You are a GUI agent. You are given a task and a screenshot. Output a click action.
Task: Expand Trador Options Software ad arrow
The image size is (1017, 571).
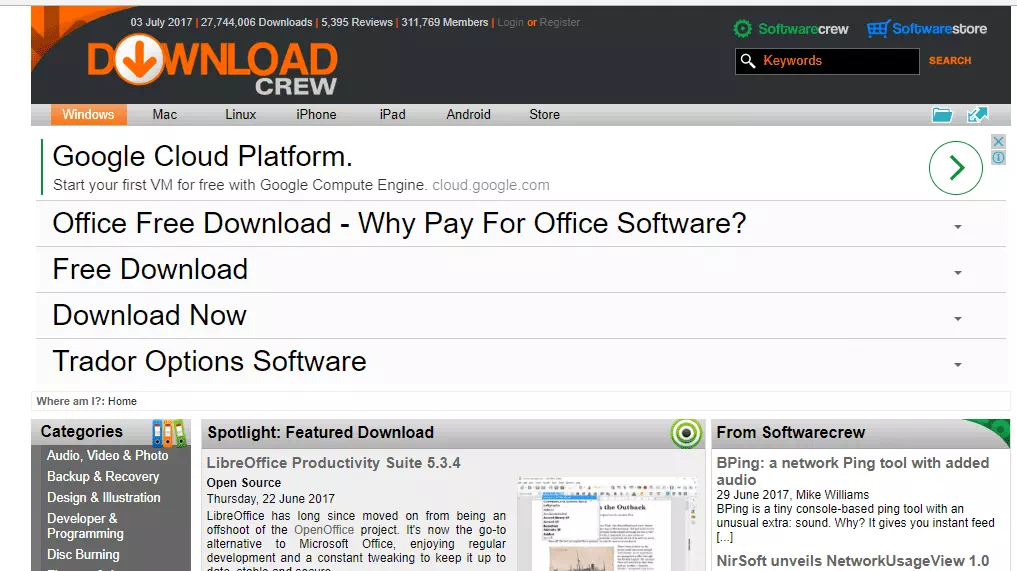click(x=957, y=365)
